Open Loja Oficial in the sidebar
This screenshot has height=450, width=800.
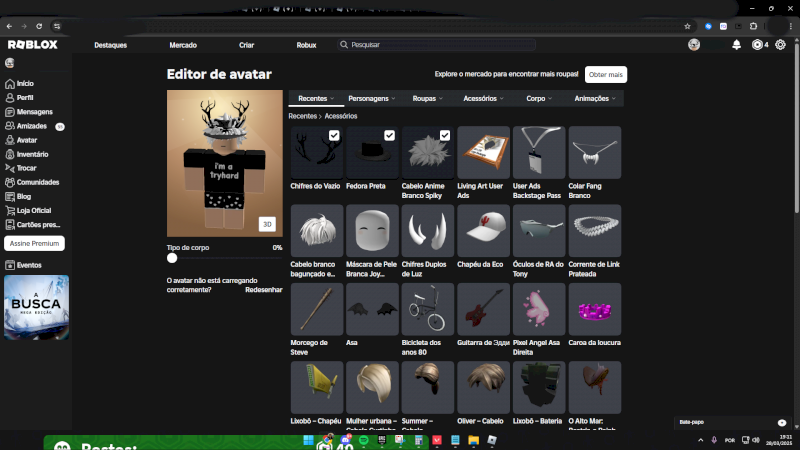pyautogui.click(x=28, y=210)
